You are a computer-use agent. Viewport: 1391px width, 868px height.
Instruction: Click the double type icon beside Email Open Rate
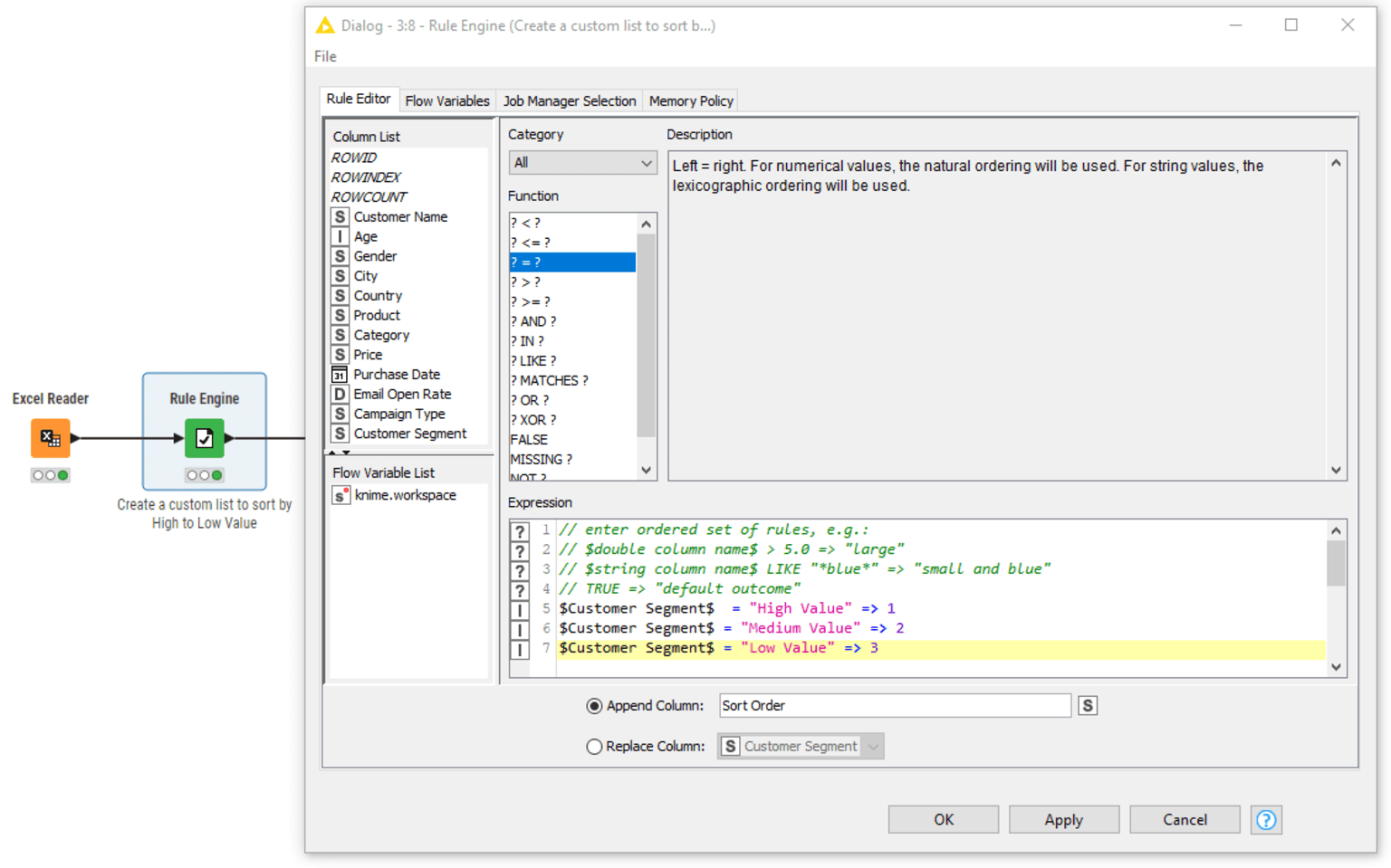(340, 395)
